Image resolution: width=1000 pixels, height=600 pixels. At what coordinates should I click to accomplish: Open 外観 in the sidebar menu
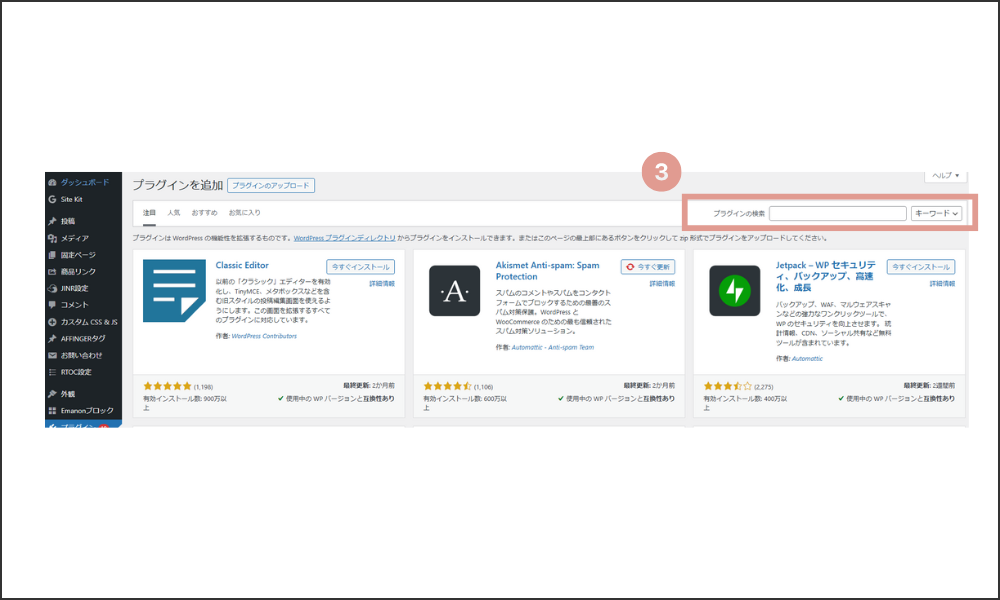pos(68,394)
